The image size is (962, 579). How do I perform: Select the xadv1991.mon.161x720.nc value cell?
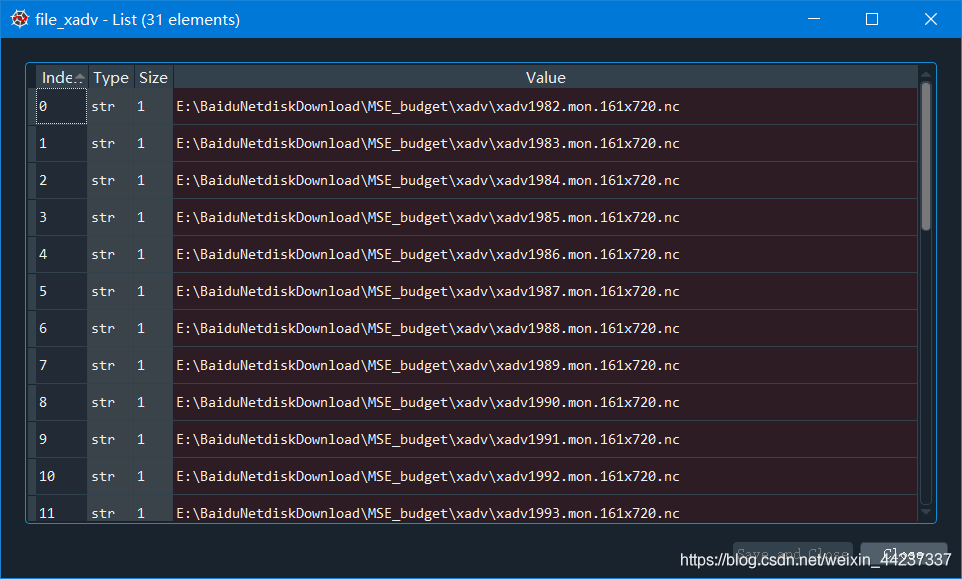(545, 439)
